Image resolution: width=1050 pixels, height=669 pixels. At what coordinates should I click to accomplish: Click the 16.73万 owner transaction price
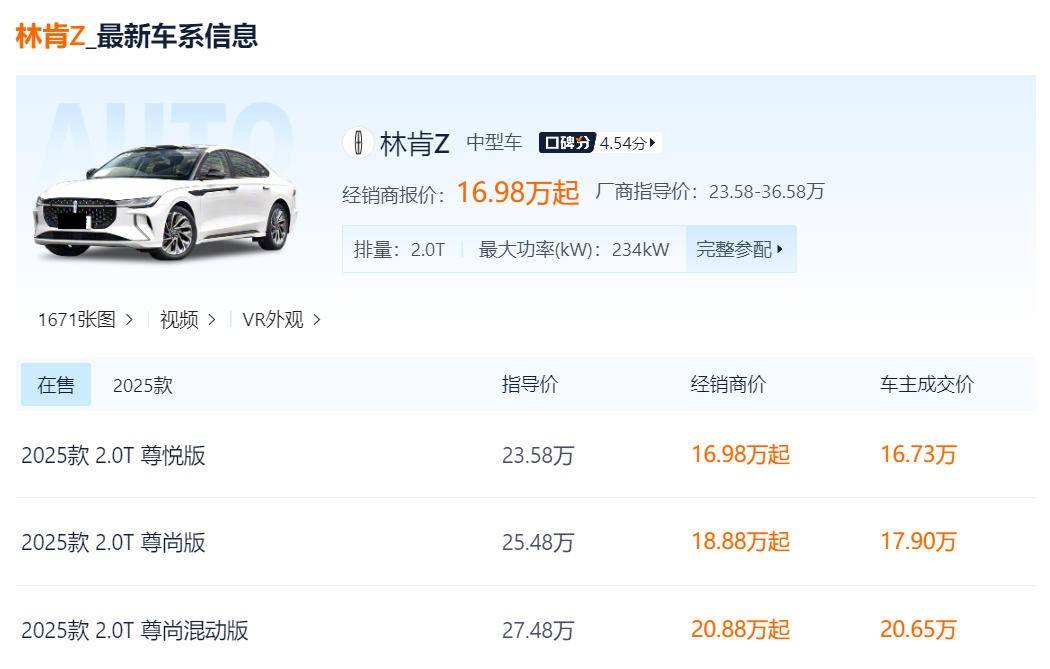tap(918, 455)
